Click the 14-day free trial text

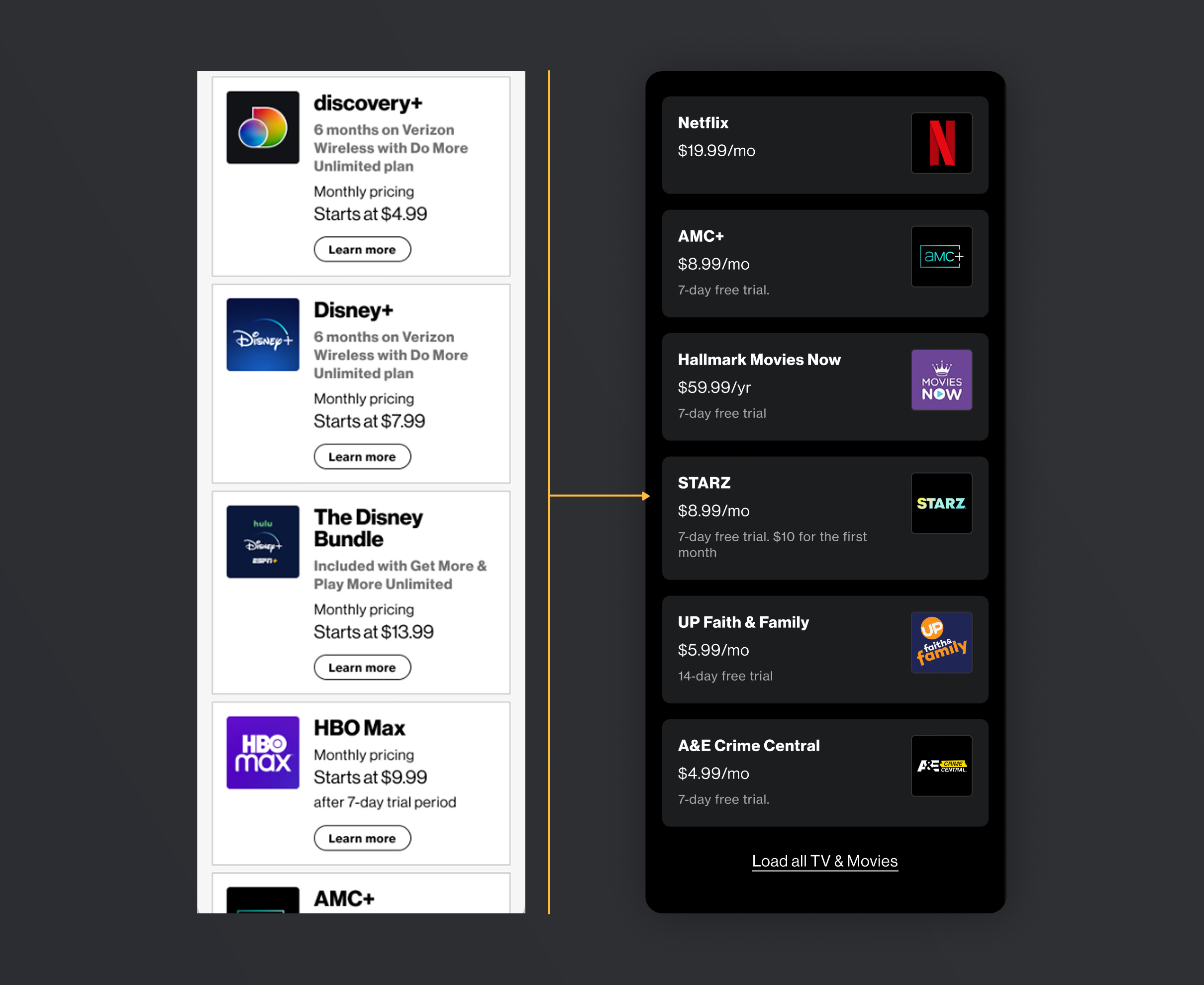point(725,676)
